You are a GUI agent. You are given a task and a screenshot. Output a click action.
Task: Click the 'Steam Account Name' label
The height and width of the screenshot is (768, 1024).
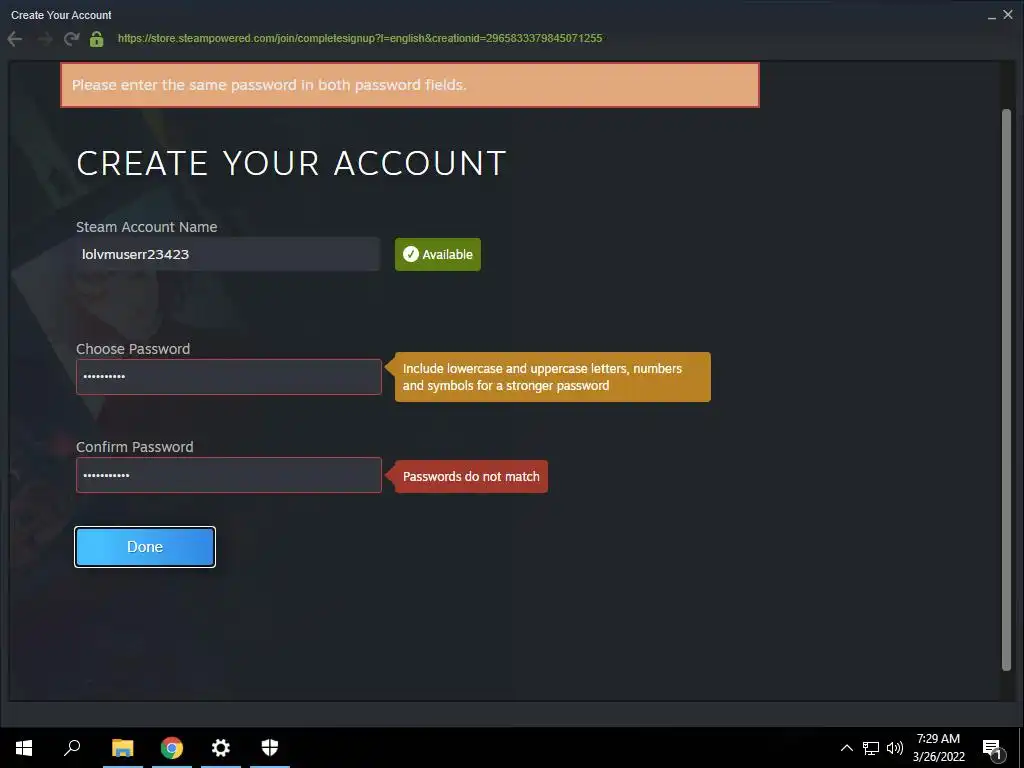[146, 227]
